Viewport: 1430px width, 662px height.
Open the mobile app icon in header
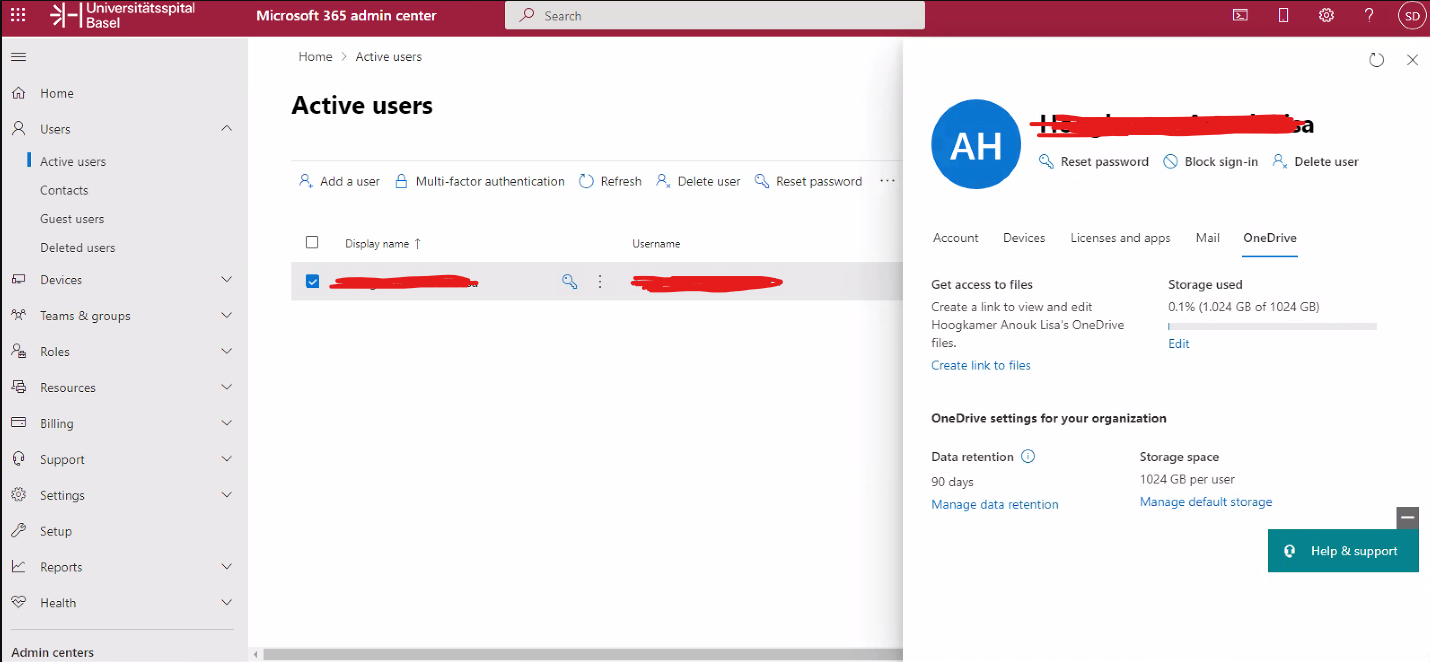point(1284,15)
